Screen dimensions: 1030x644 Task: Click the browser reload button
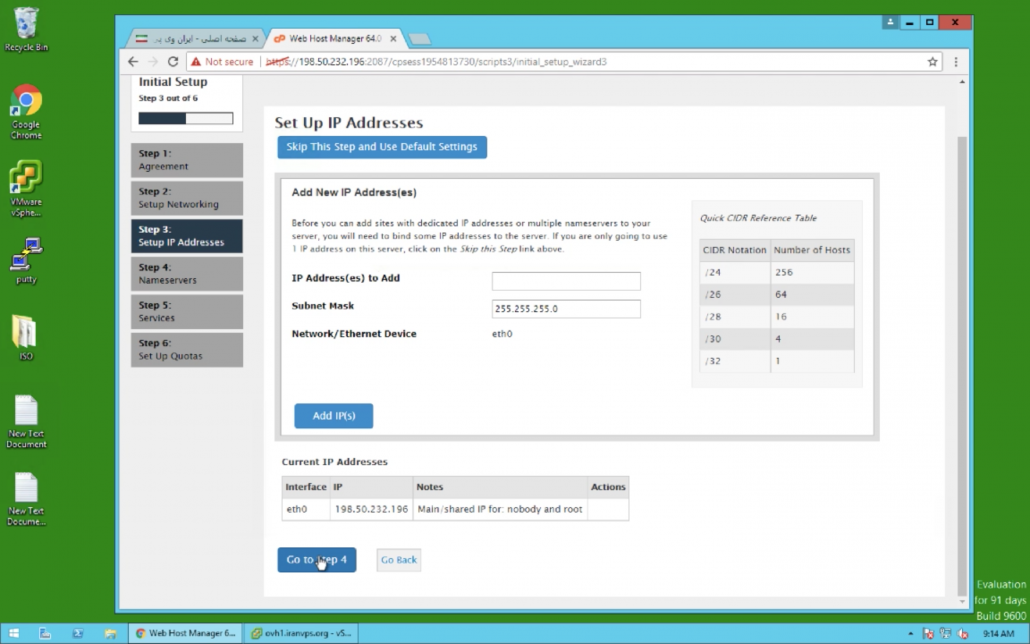pos(173,62)
